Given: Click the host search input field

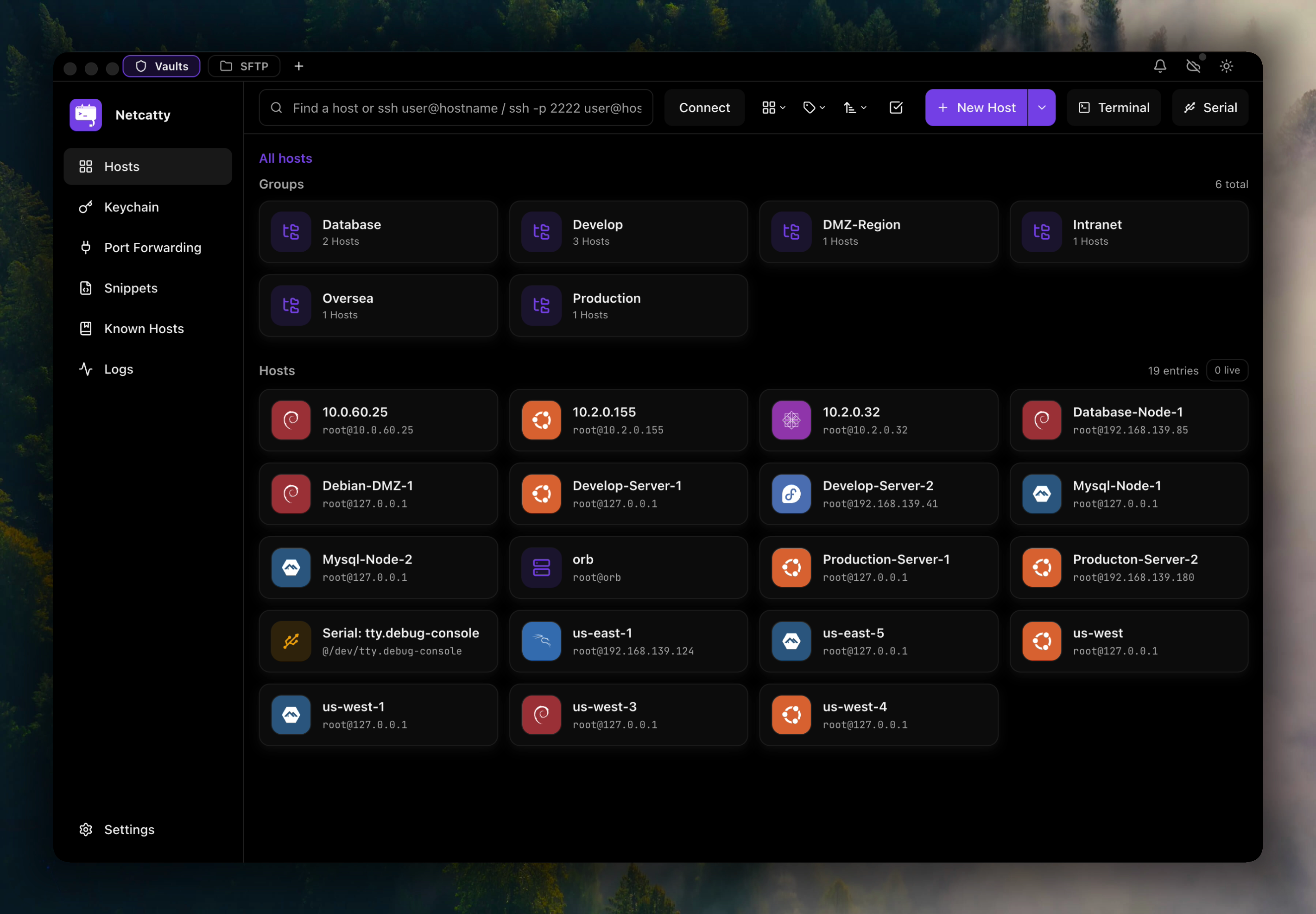Looking at the screenshot, I should pyautogui.click(x=467, y=108).
